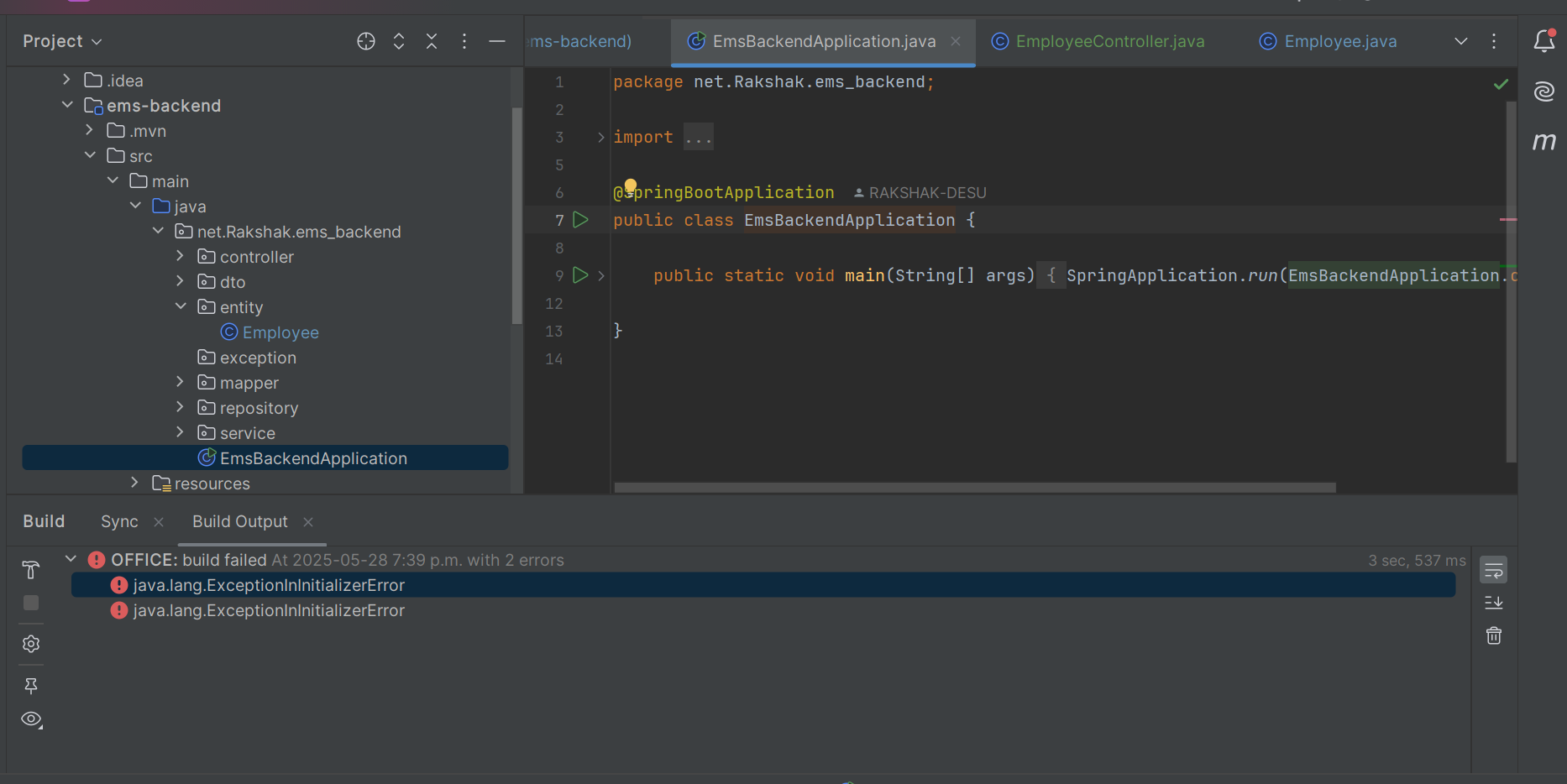Open build settings gear icon
Screen dimensions: 1567x784
point(31,644)
